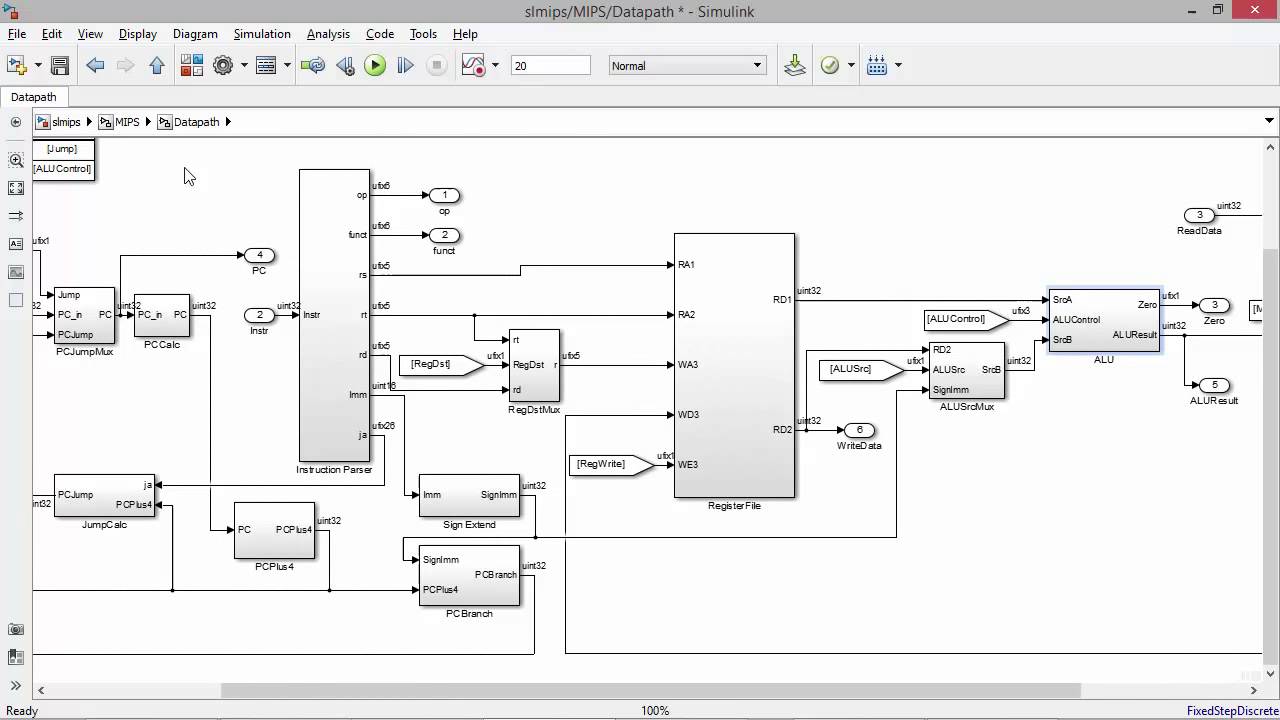The width and height of the screenshot is (1280, 720).
Task: Open the Model Advisor dropdown arrow
Action: 851,65
